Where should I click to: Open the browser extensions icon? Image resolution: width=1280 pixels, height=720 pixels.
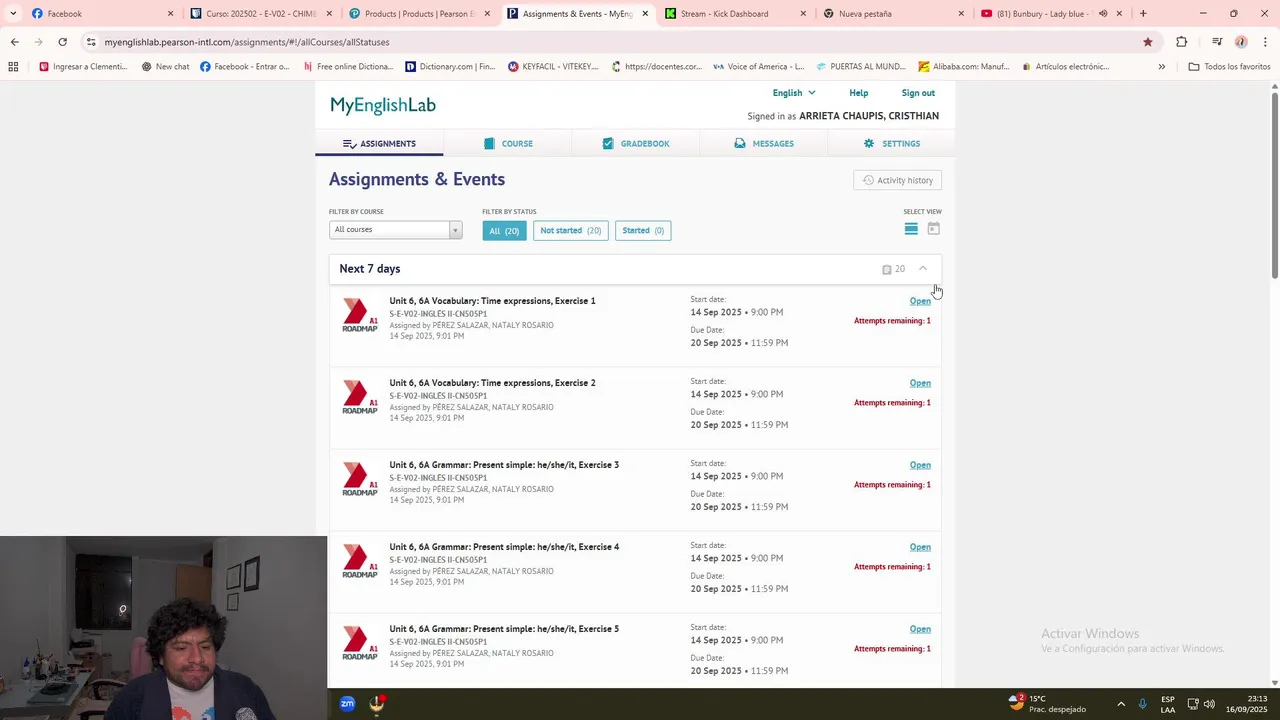(1181, 42)
